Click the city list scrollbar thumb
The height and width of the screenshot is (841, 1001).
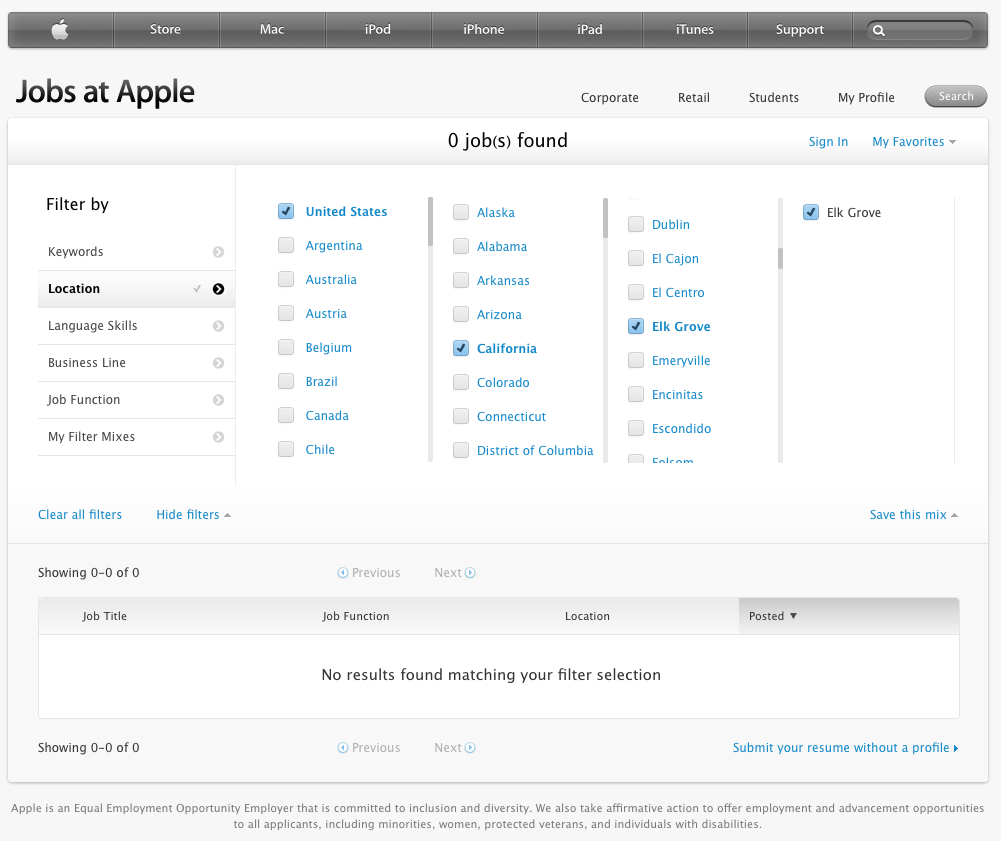pyautogui.click(x=780, y=258)
